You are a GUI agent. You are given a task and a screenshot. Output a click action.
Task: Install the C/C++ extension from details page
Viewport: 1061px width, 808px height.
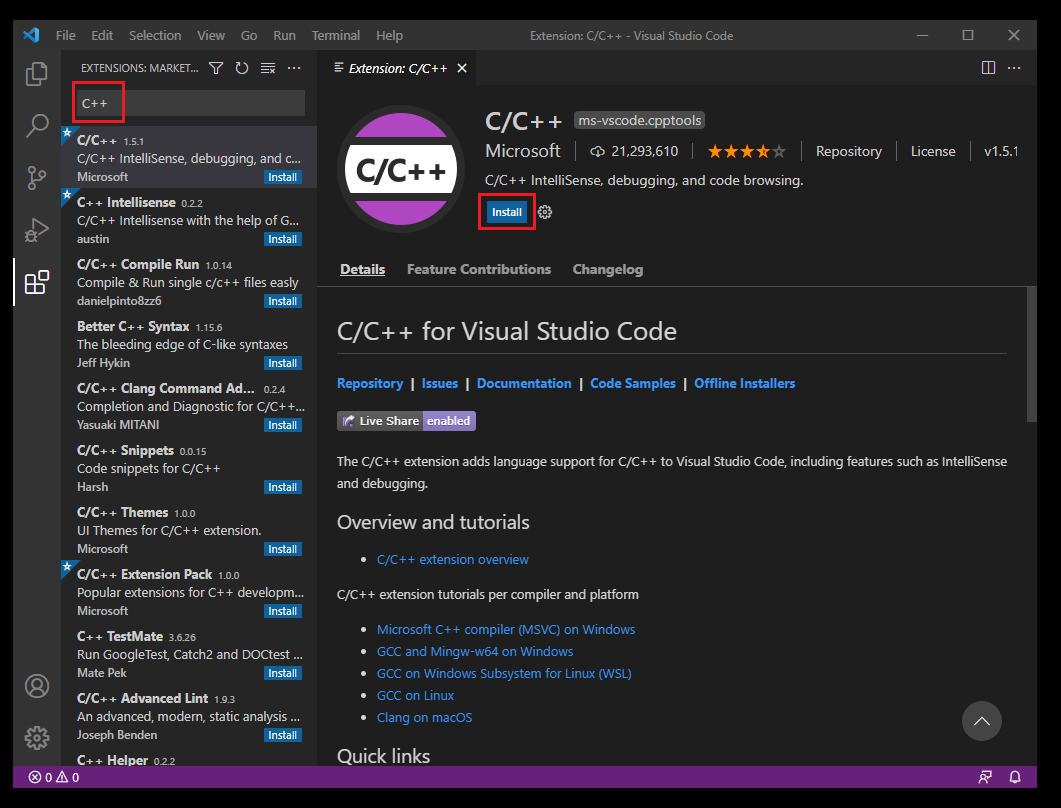pos(506,212)
